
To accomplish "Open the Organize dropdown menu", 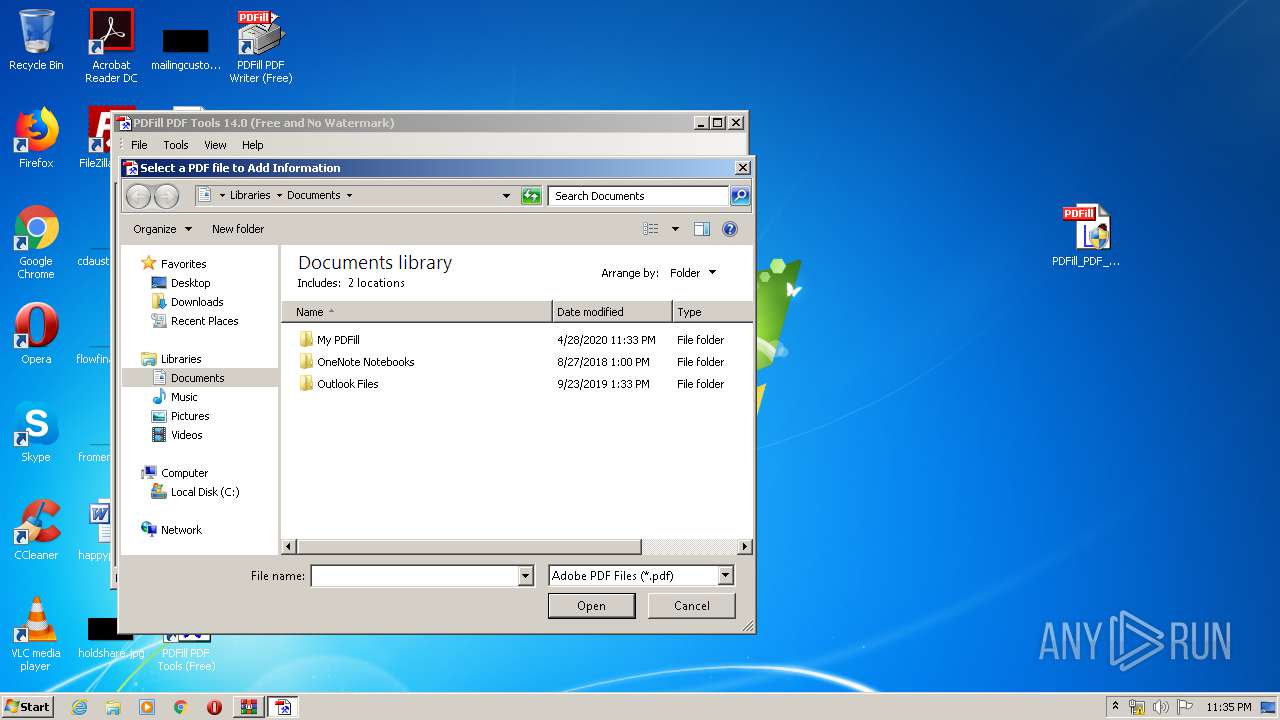I will pos(162,229).
